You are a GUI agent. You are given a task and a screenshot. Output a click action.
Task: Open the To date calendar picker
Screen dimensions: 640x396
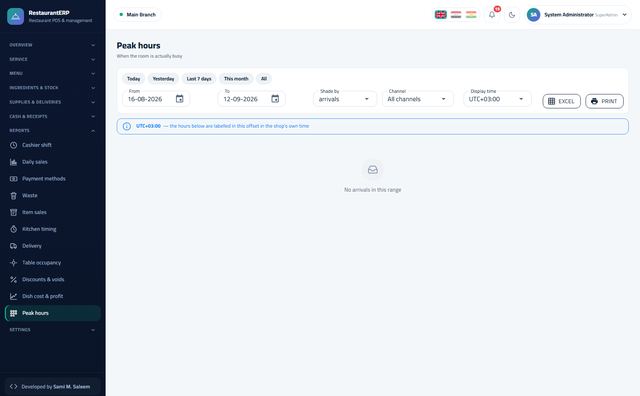pos(275,99)
